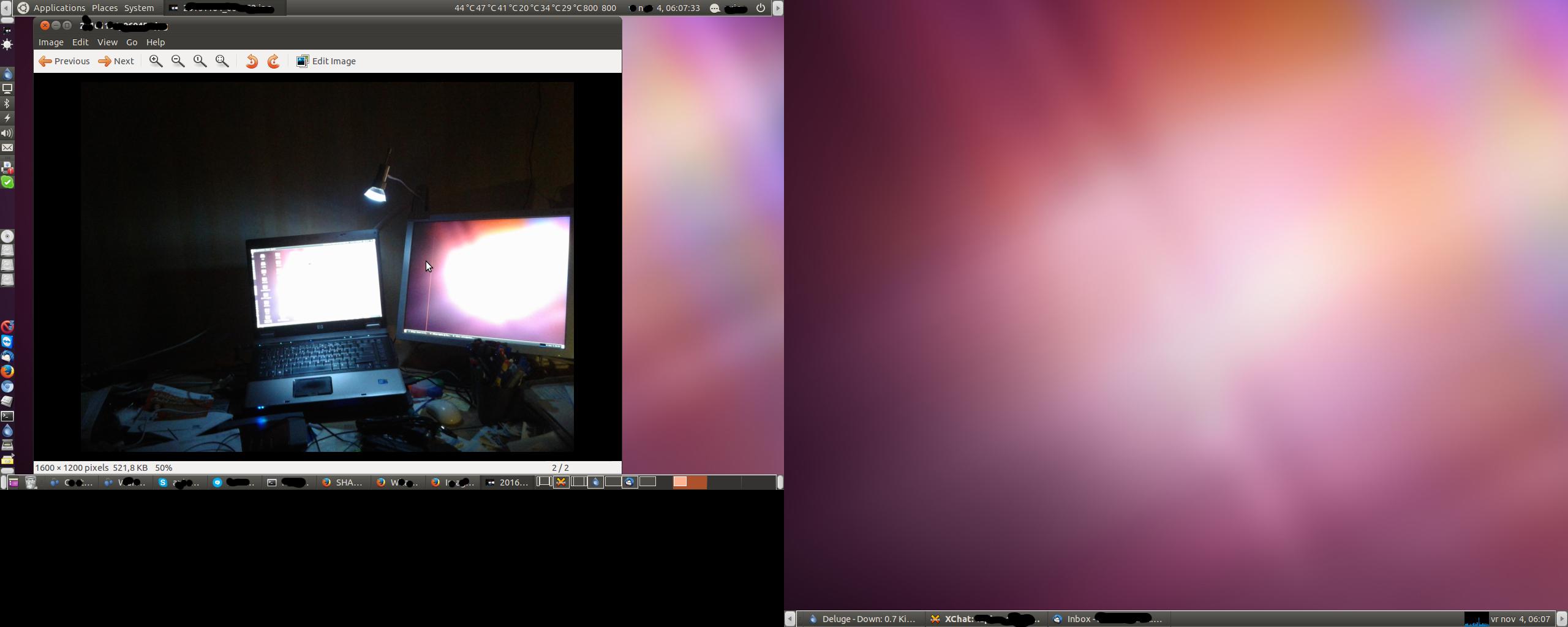Click the brightness sun icon in side panel
The height and width of the screenshot is (627, 1568).
(7, 44)
